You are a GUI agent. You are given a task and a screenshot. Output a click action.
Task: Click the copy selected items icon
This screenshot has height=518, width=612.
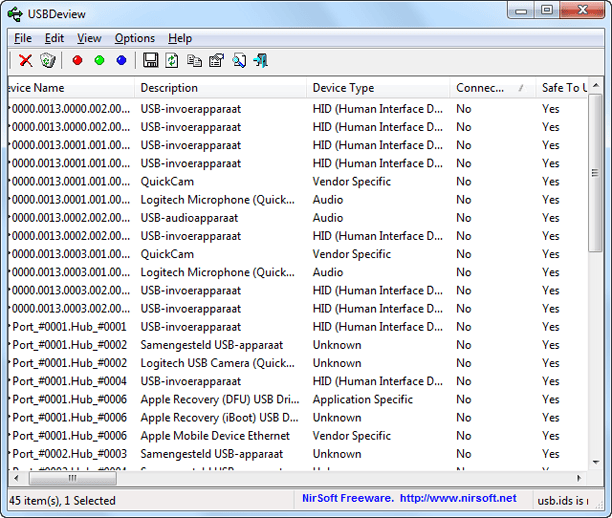[194, 61]
